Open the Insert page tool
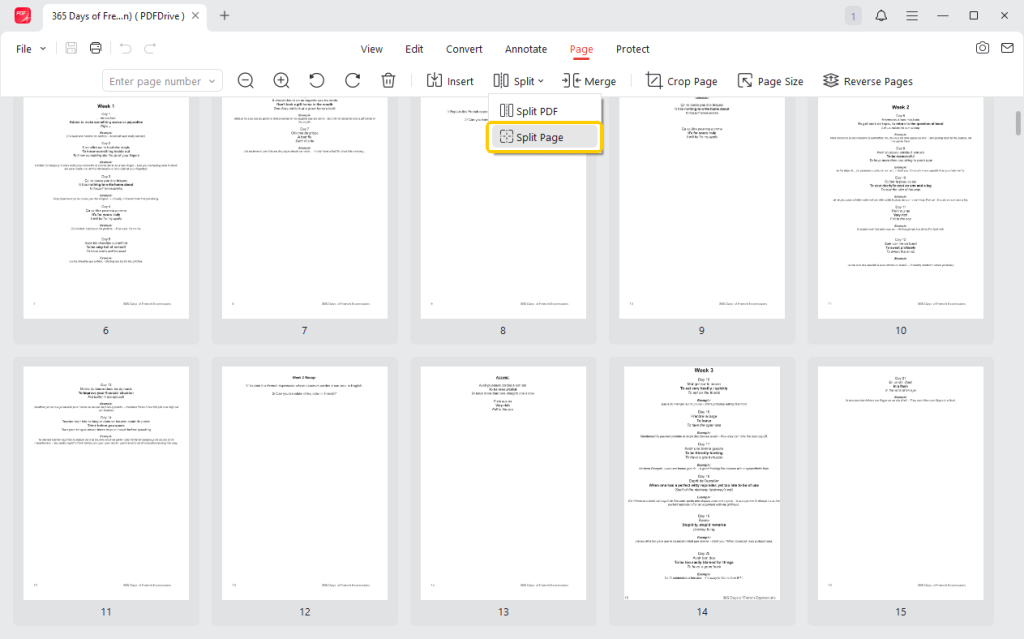 point(450,80)
